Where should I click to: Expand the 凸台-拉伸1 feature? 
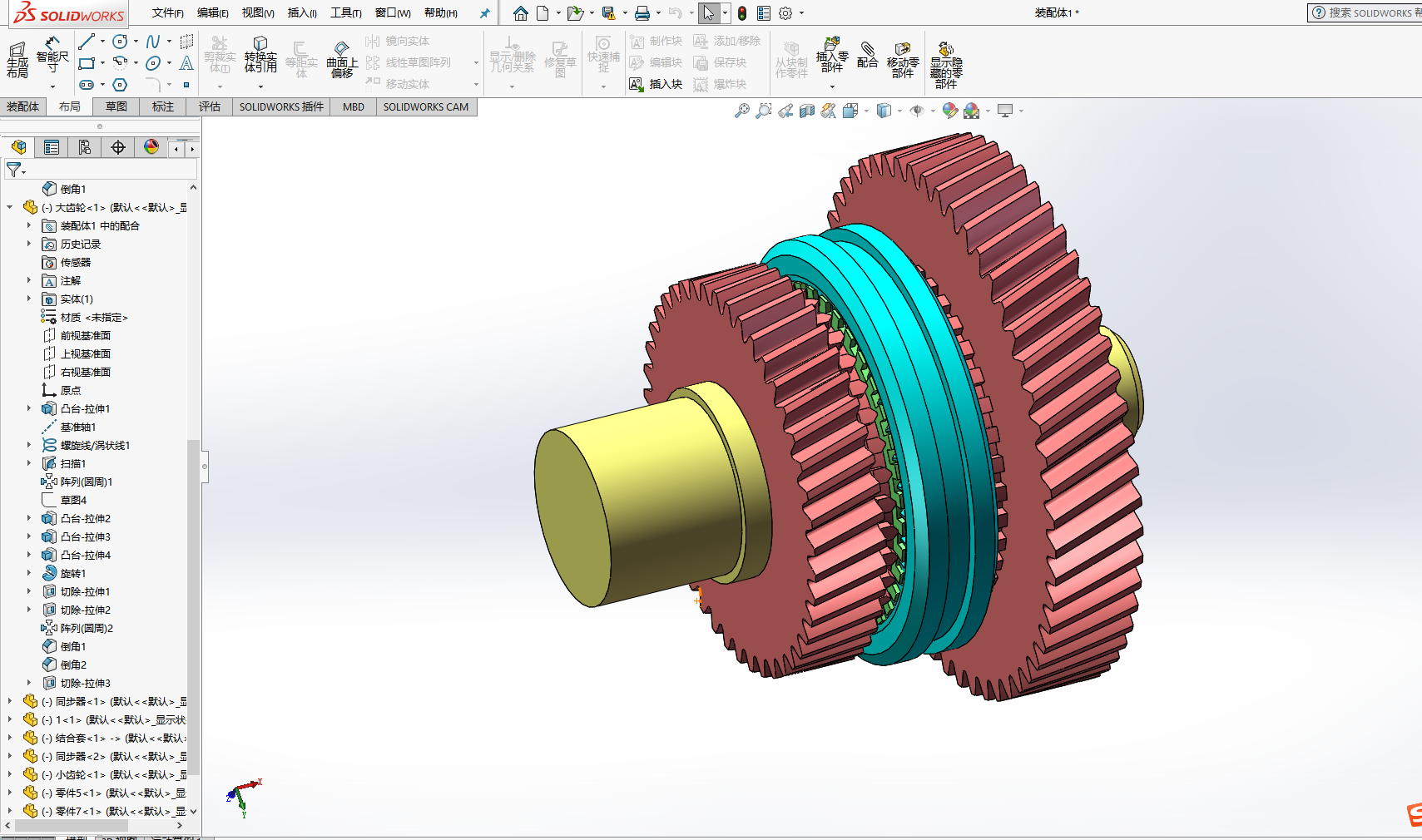pos(29,408)
